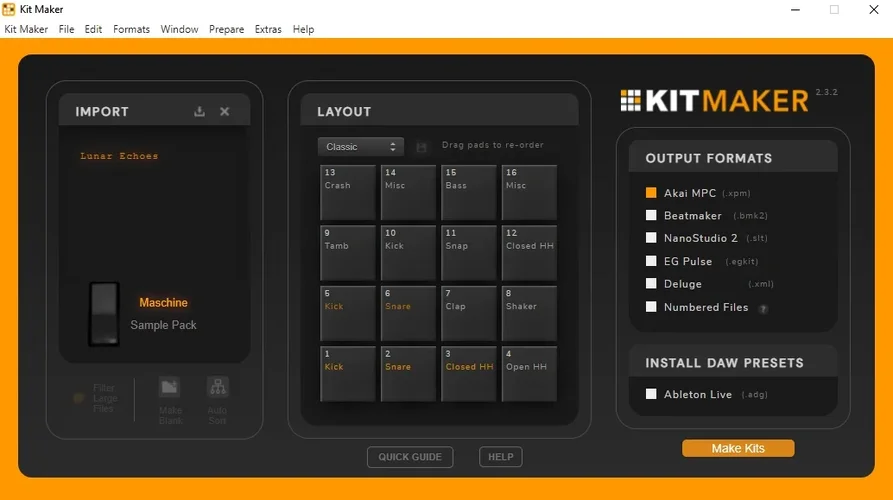Select pad 16 Misc
Image resolution: width=893 pixels, height=500 pixels.
pos(529,192)
